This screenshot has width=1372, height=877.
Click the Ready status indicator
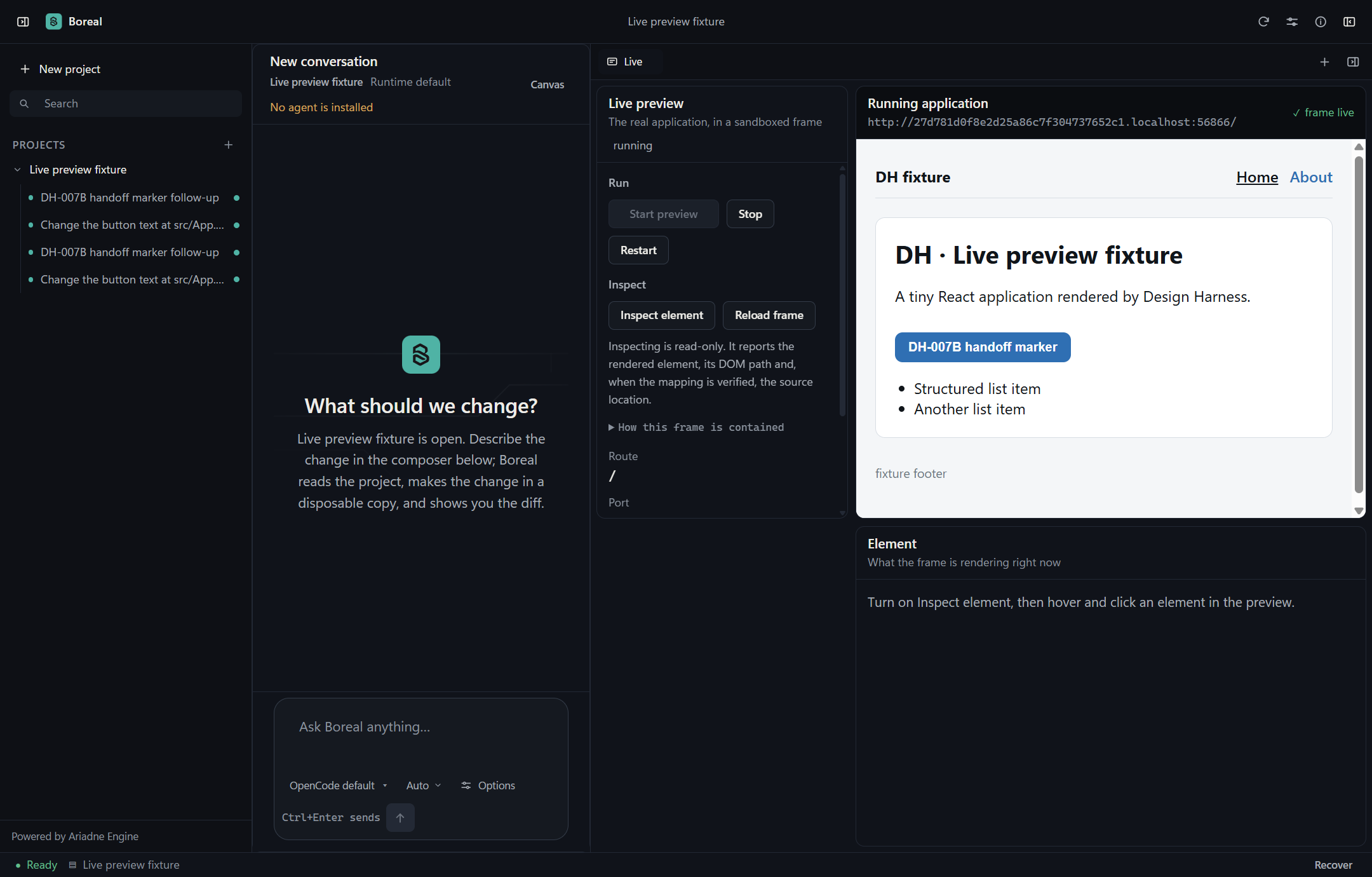(x=36, y=865)
